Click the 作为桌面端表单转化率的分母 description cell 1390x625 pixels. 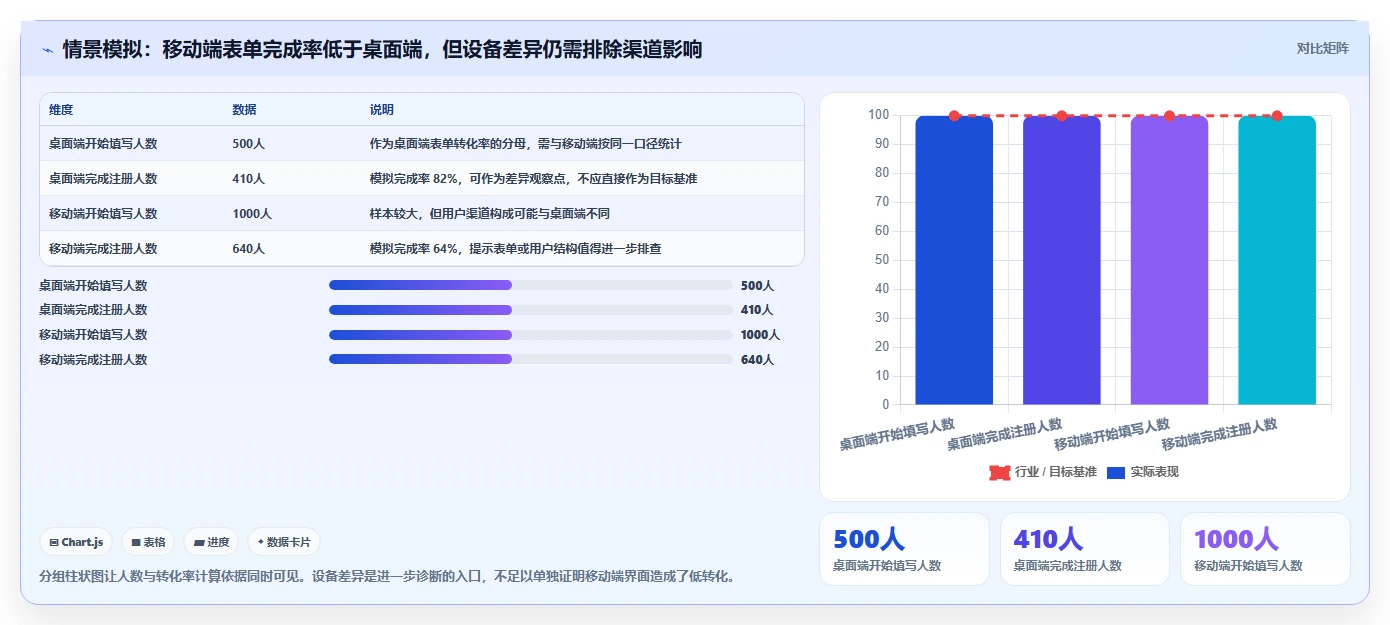pyautogui.click(x=526, y=144)
